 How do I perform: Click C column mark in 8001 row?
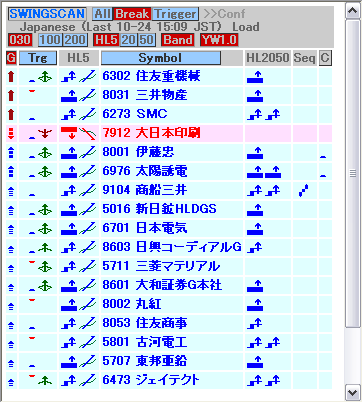point(323,157)
